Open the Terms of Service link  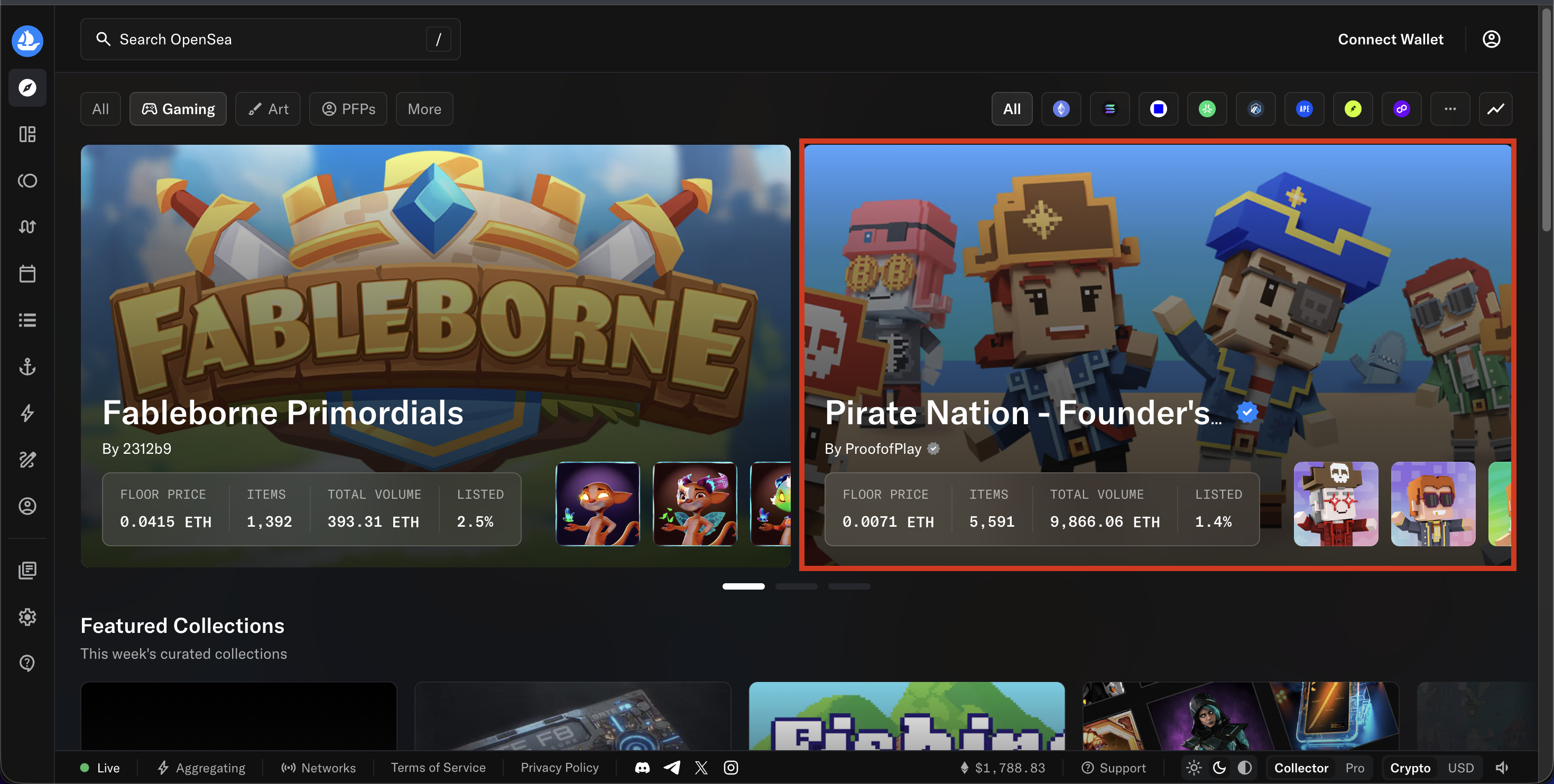pos(438,768)
